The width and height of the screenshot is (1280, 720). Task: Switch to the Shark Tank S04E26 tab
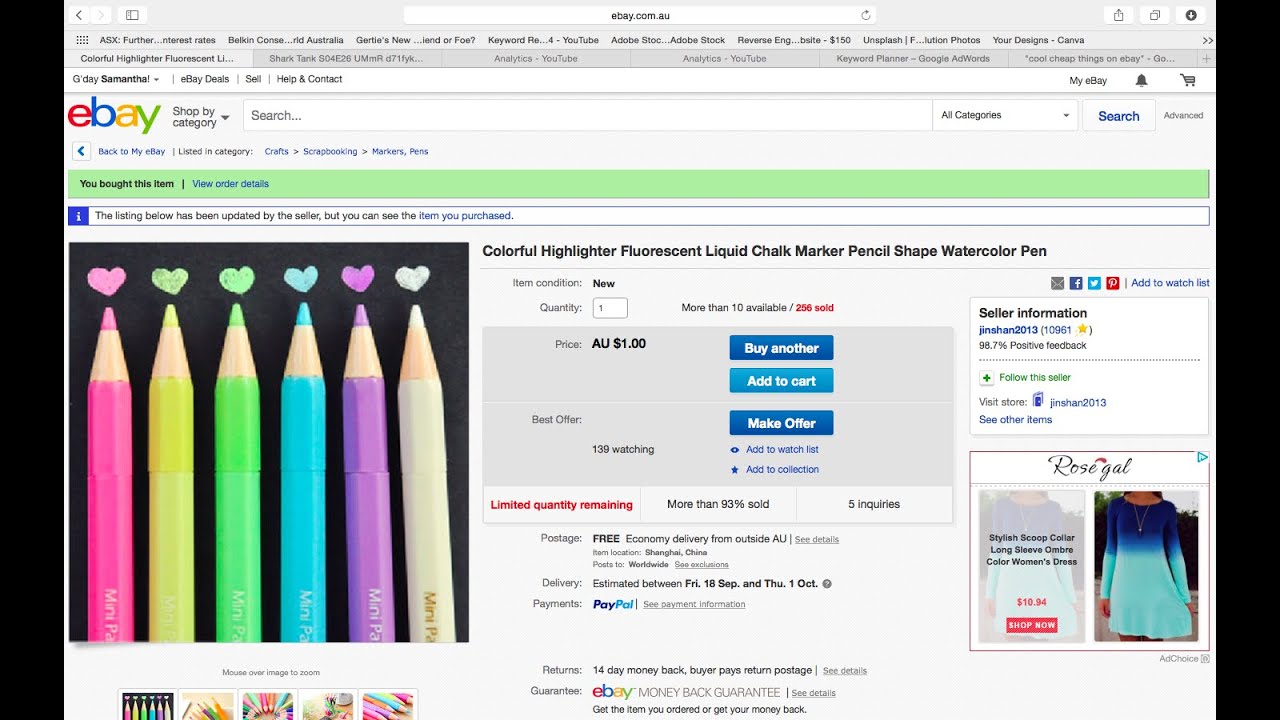pyautogui.click(x=346, y=58)
